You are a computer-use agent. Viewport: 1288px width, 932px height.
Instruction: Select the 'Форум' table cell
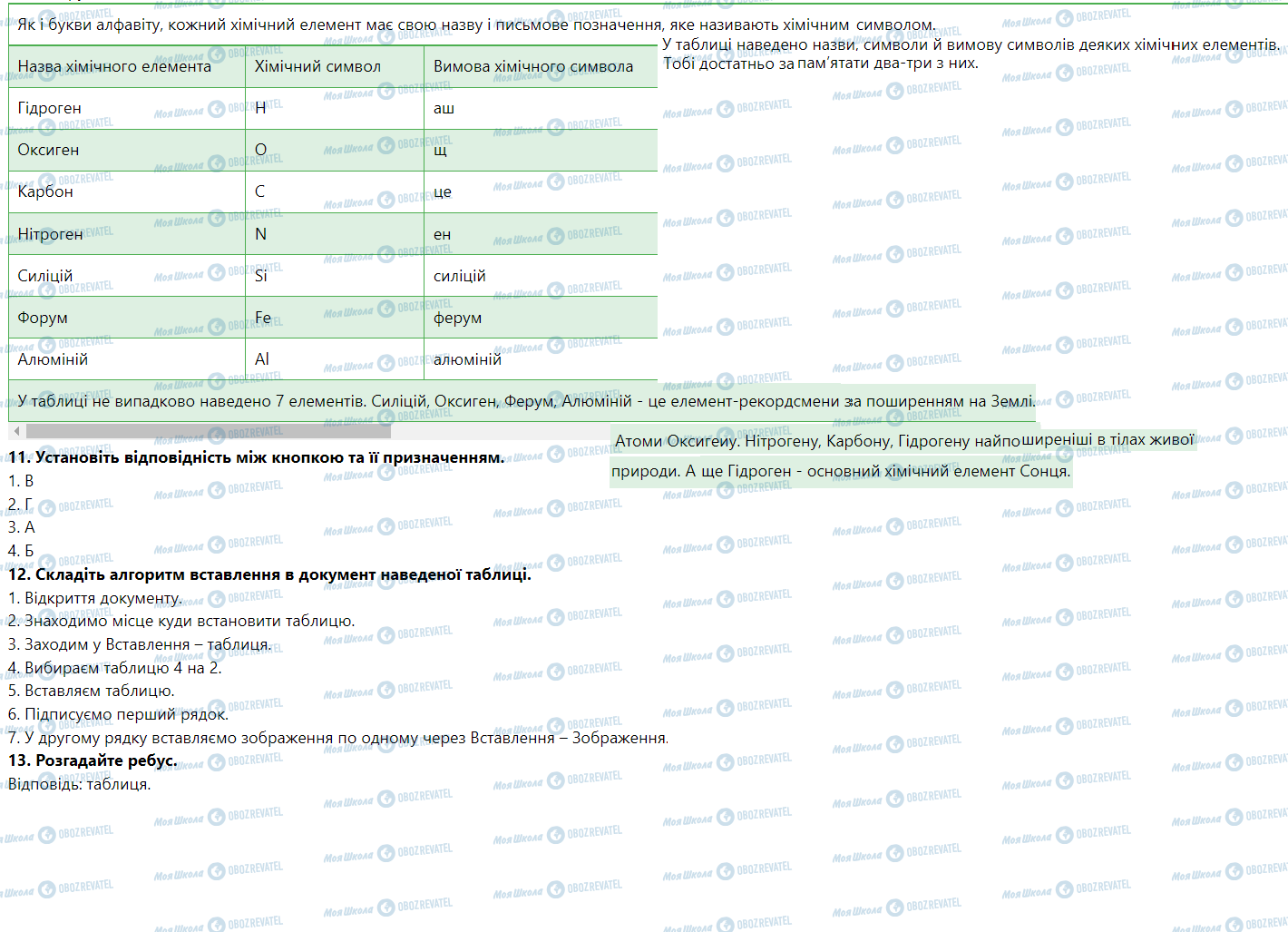tap(127, 318)
